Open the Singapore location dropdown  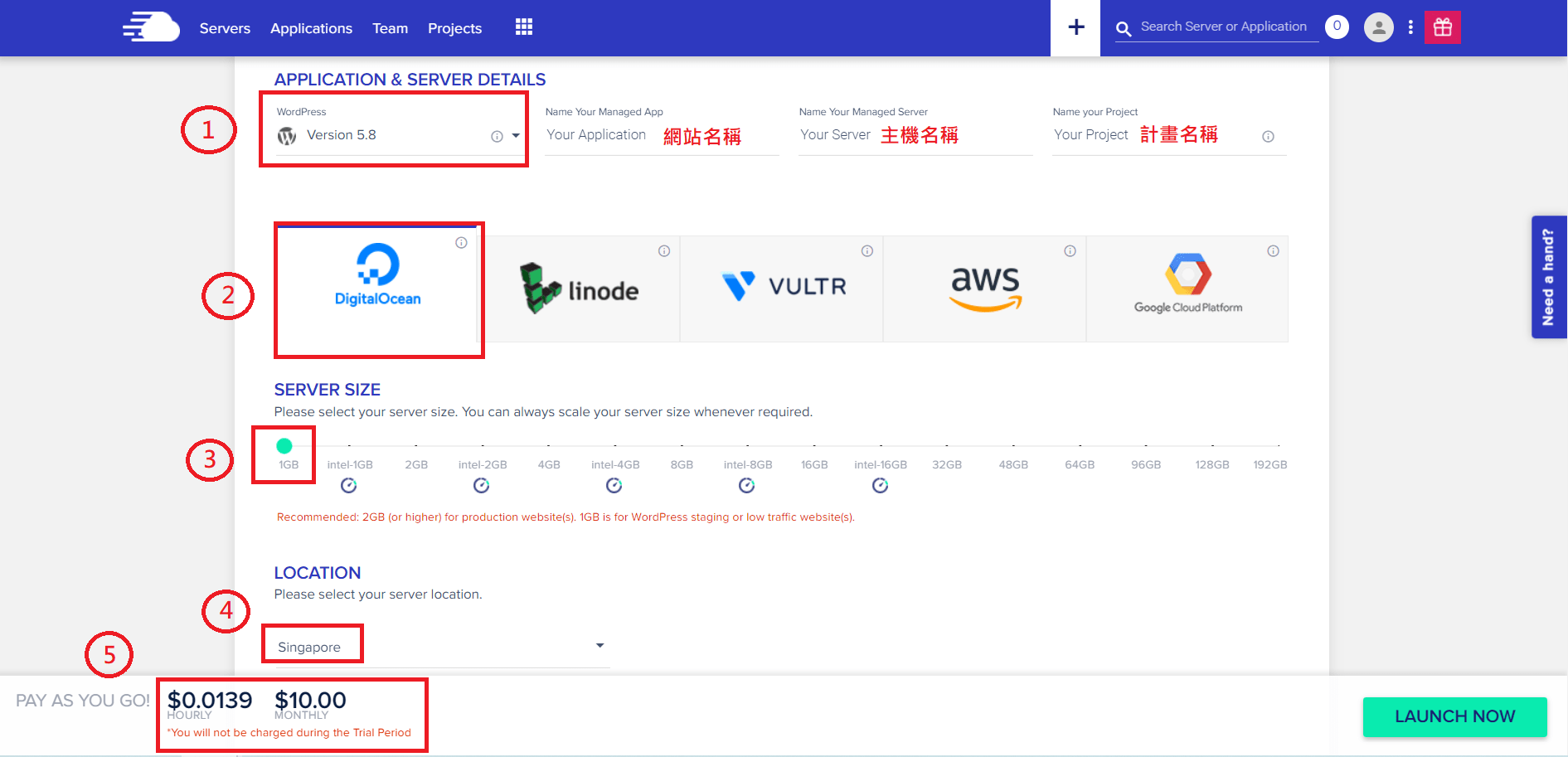coord(442,647)
